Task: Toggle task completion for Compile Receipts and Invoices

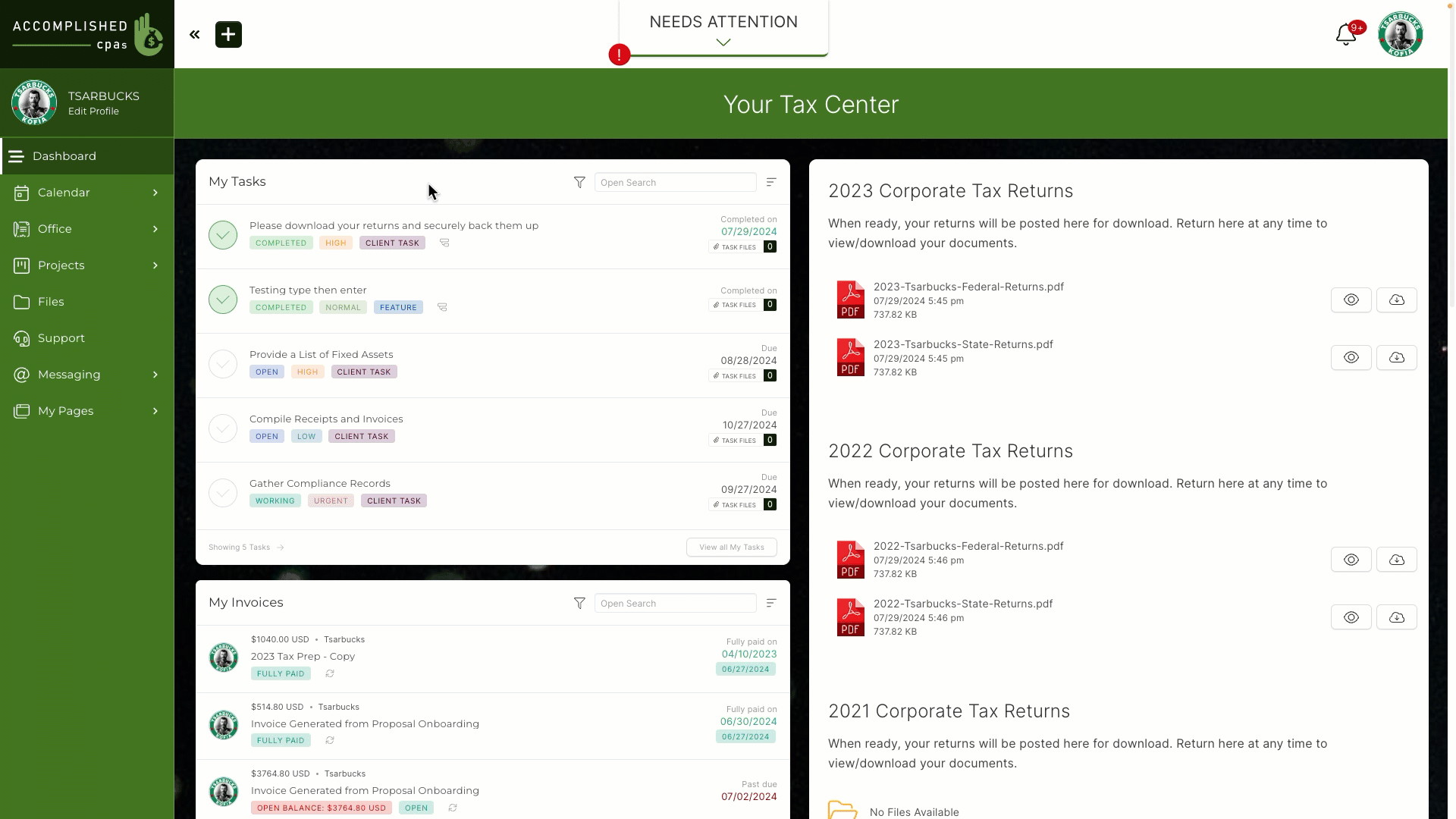Action: click(223, 428)
